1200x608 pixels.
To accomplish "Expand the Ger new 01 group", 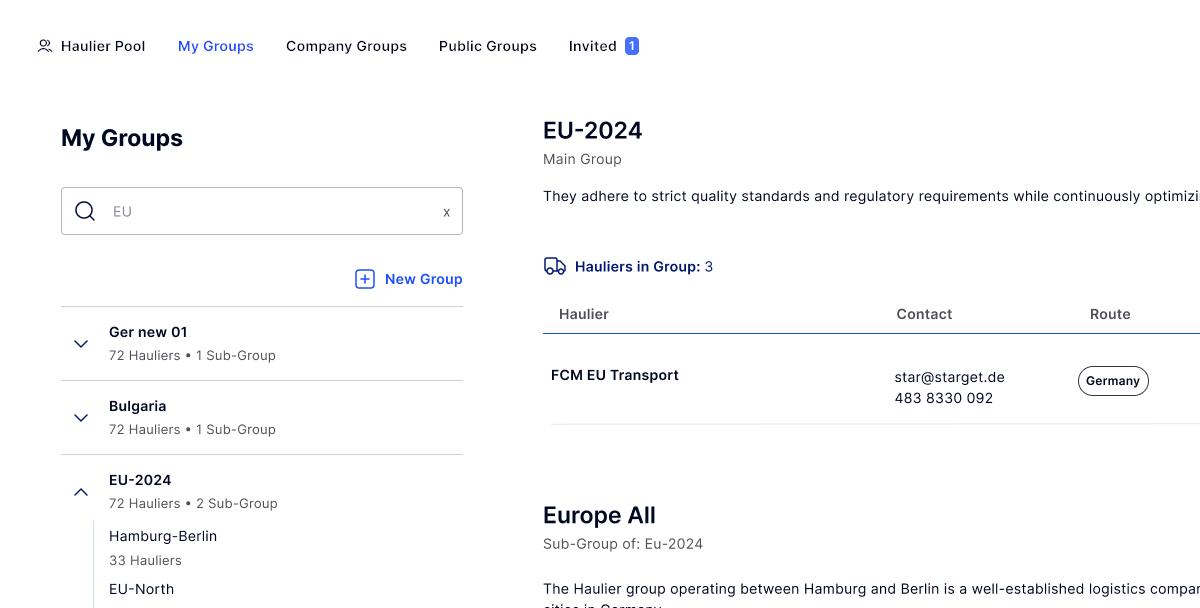I will click(81, 343).
